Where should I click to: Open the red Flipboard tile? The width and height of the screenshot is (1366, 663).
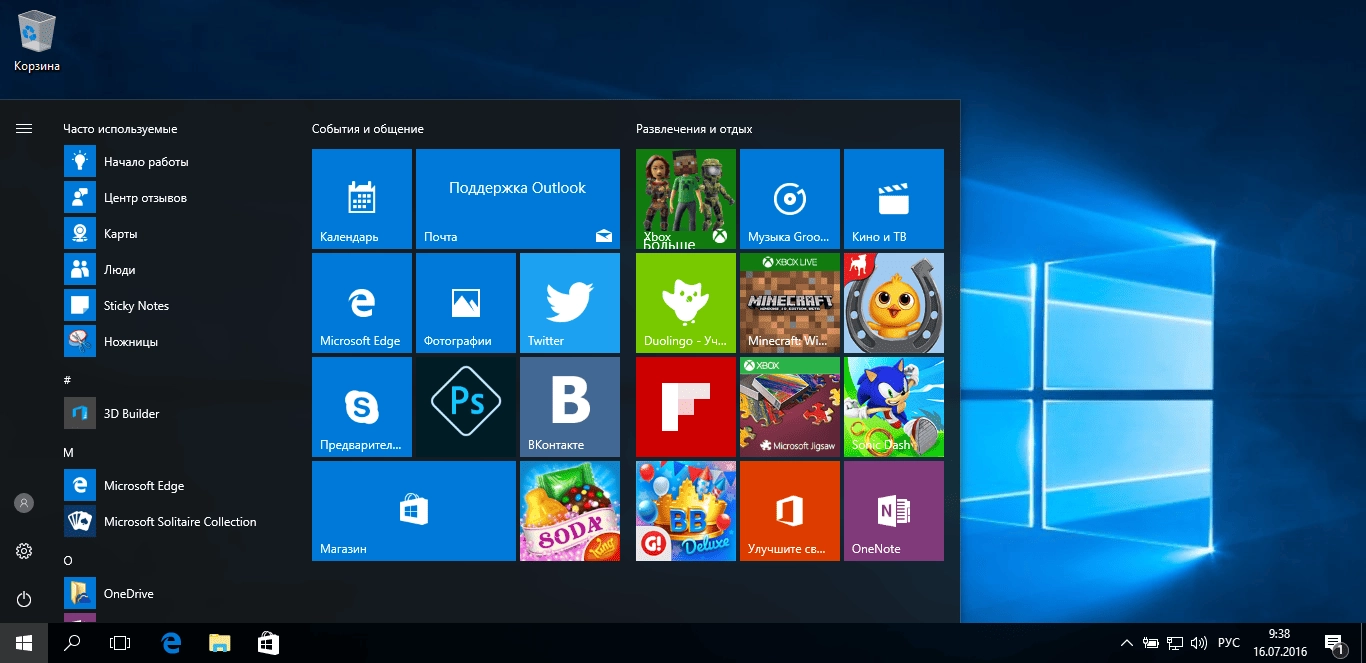coord(686,407)
